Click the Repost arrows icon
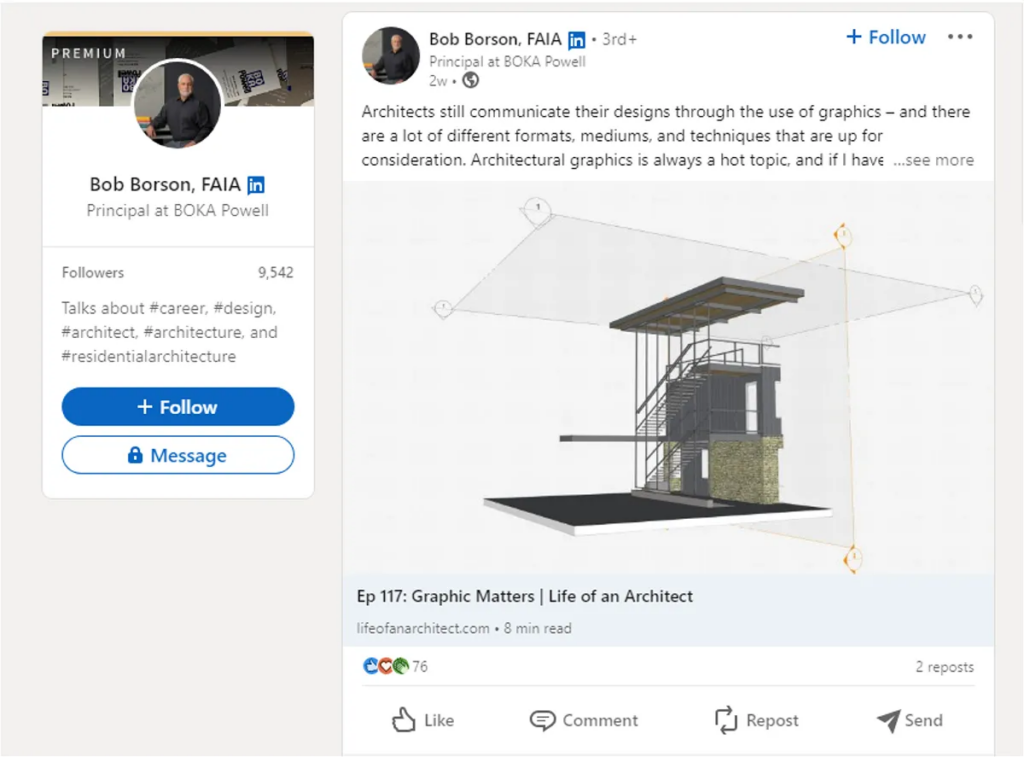1024x757 pixels. pyautogui.click(x=726, y=720)
